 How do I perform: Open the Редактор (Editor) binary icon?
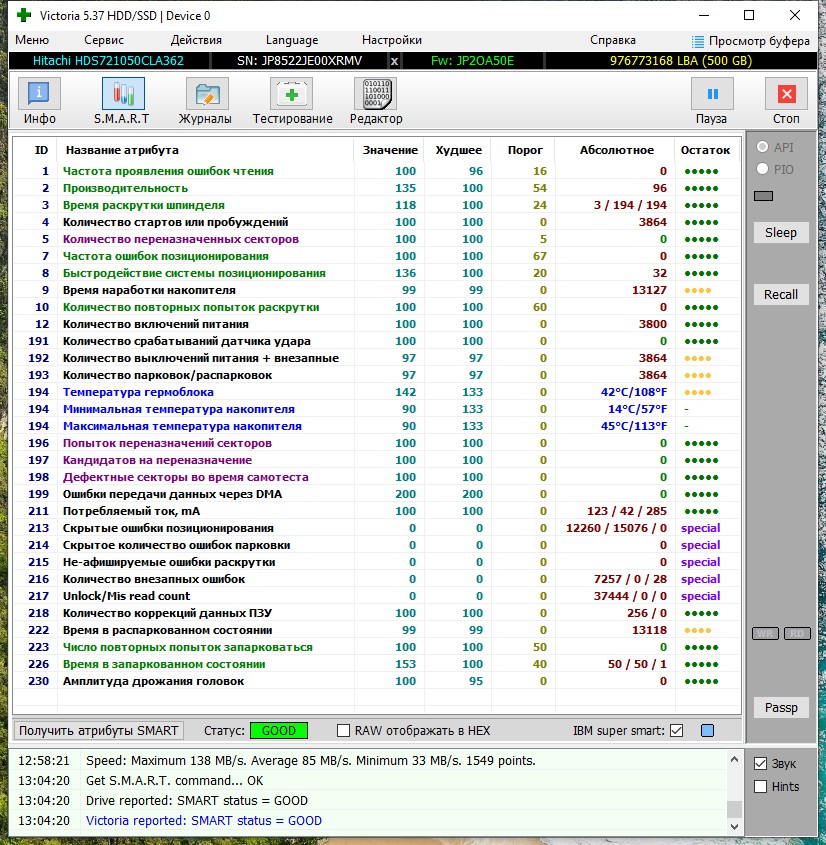pyautogui.click(x=376, y=94)
